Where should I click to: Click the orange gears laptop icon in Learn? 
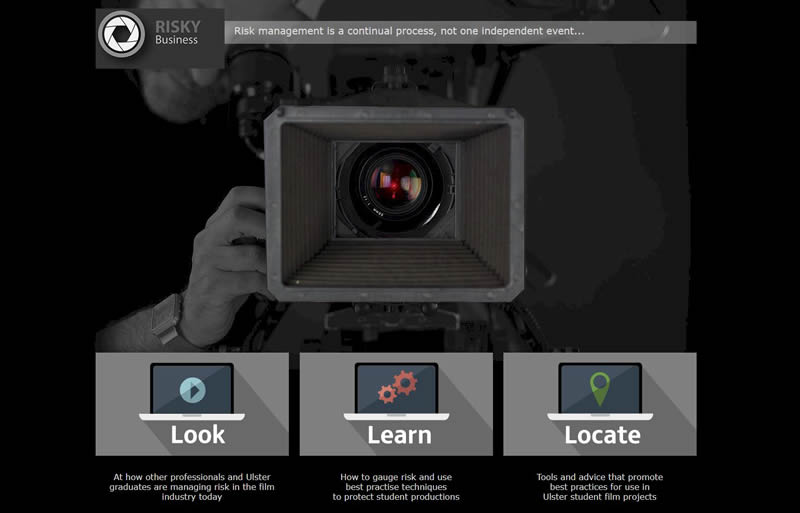396,392
